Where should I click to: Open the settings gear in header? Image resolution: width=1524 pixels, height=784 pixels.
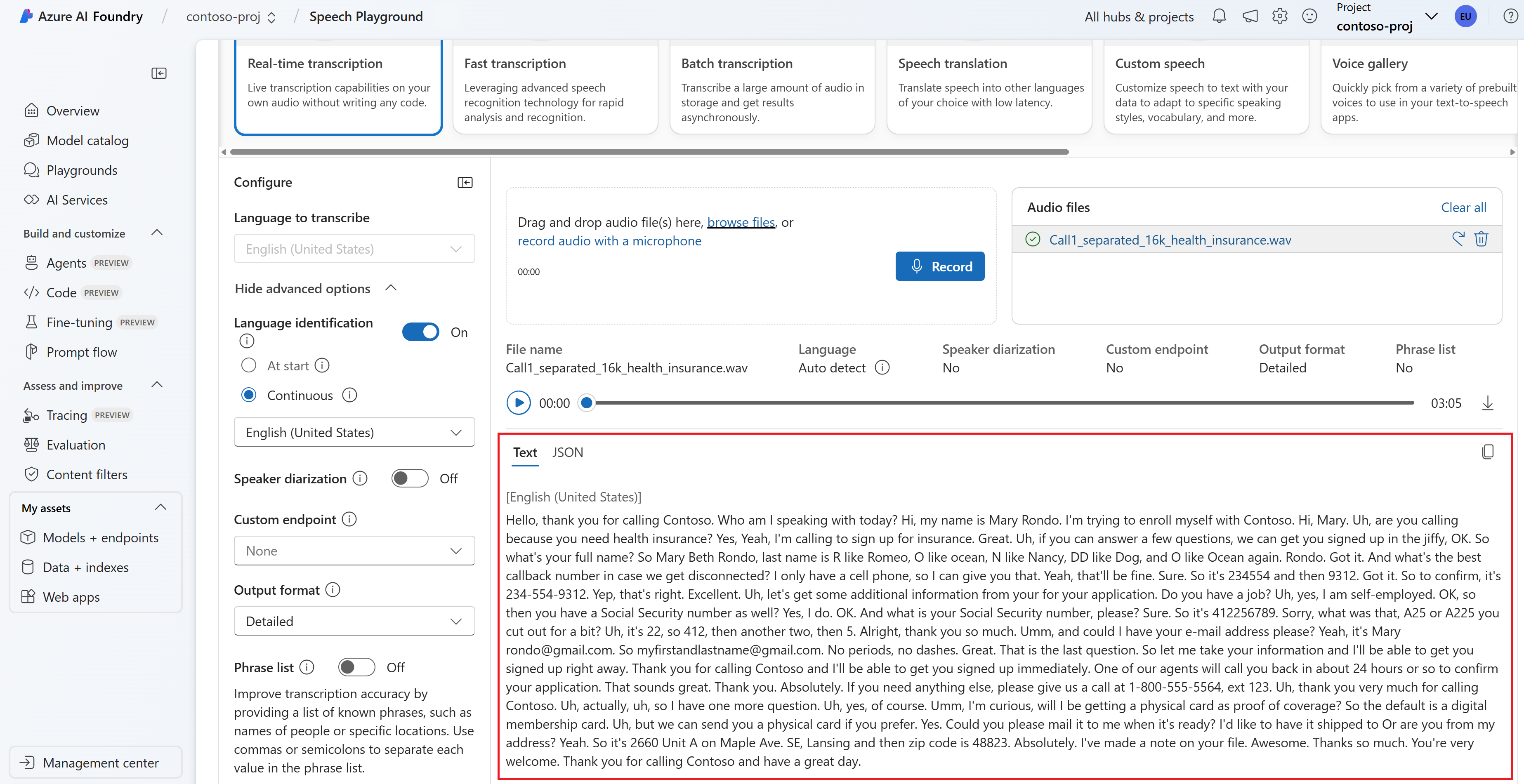1279,16
